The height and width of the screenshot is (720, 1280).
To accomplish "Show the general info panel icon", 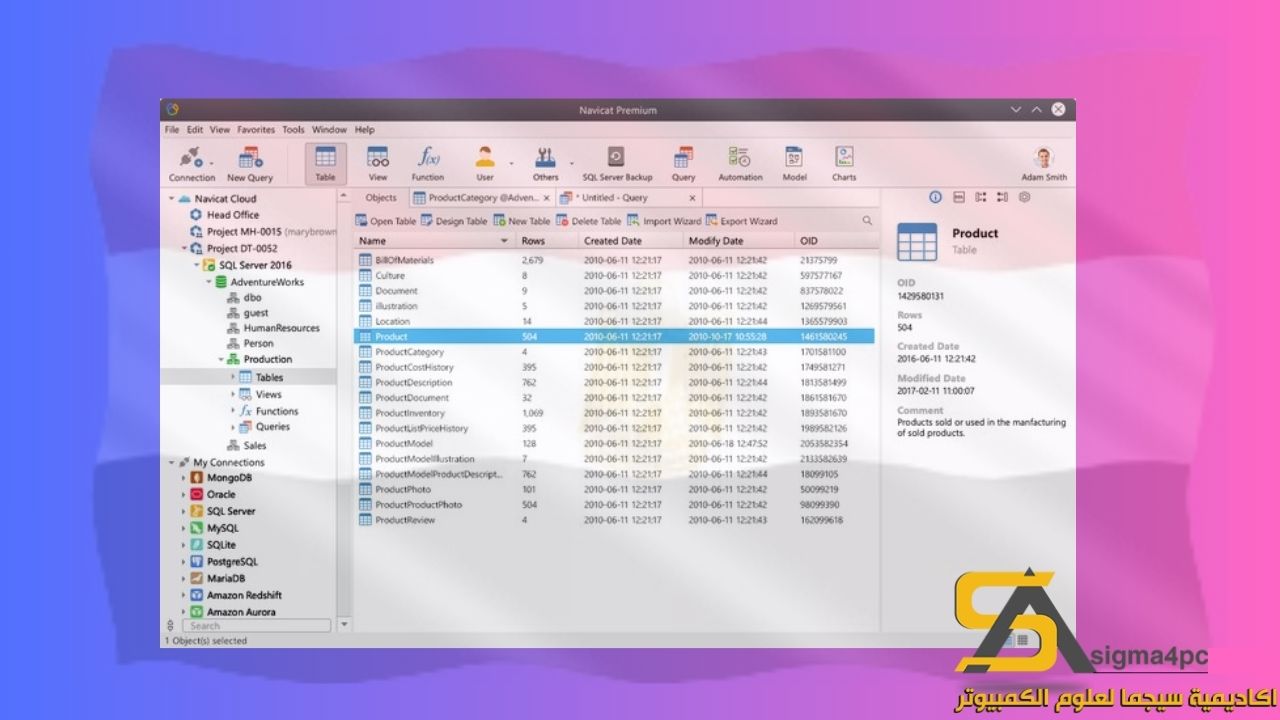I will pos(936,197).
